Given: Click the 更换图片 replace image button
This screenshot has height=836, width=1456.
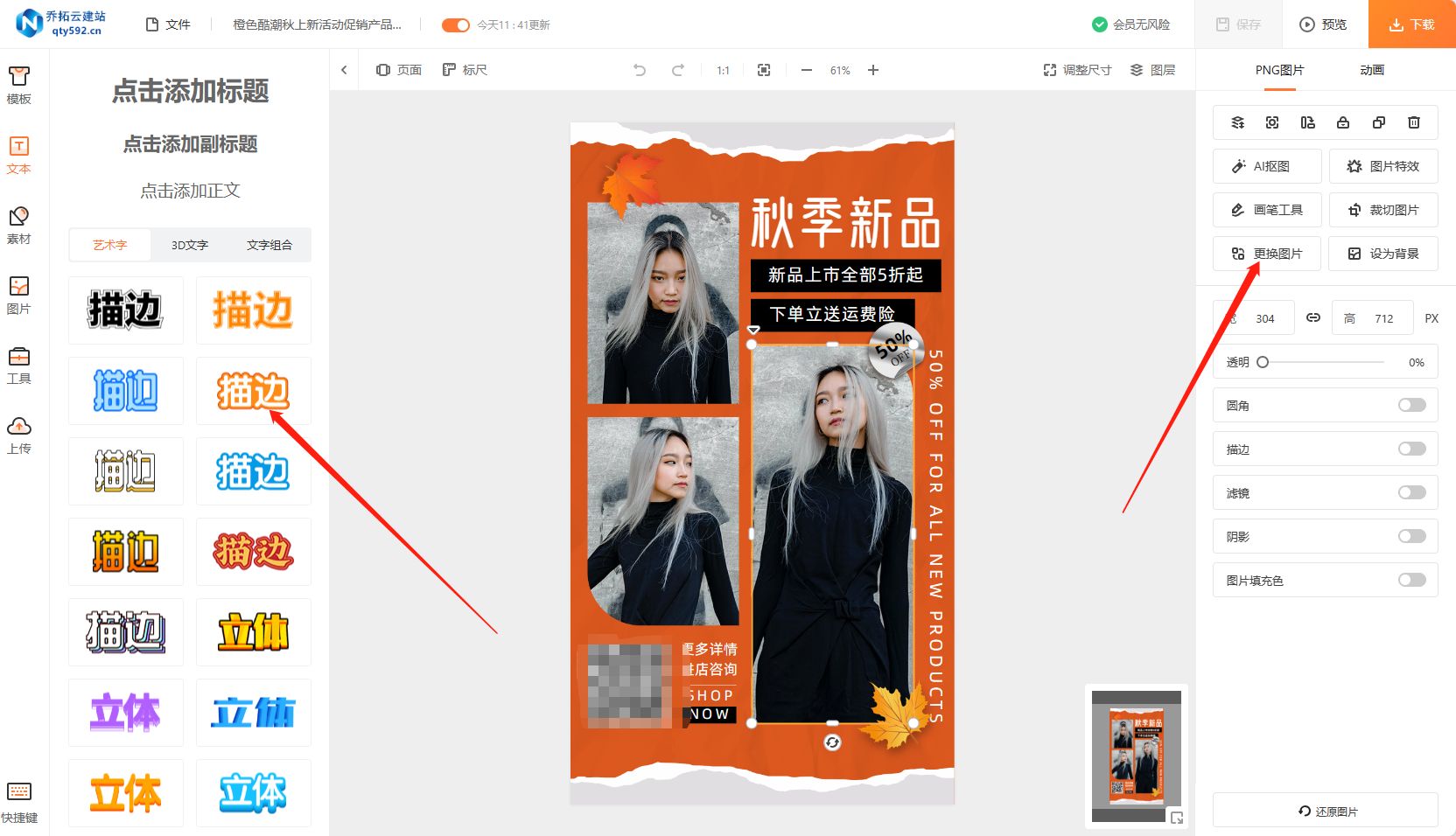Looking at the screenshot, I should 1267,254.
